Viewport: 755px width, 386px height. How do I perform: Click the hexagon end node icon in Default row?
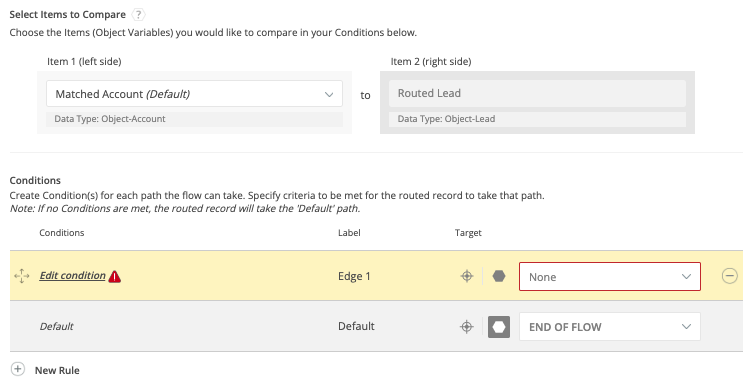(499, 327)
